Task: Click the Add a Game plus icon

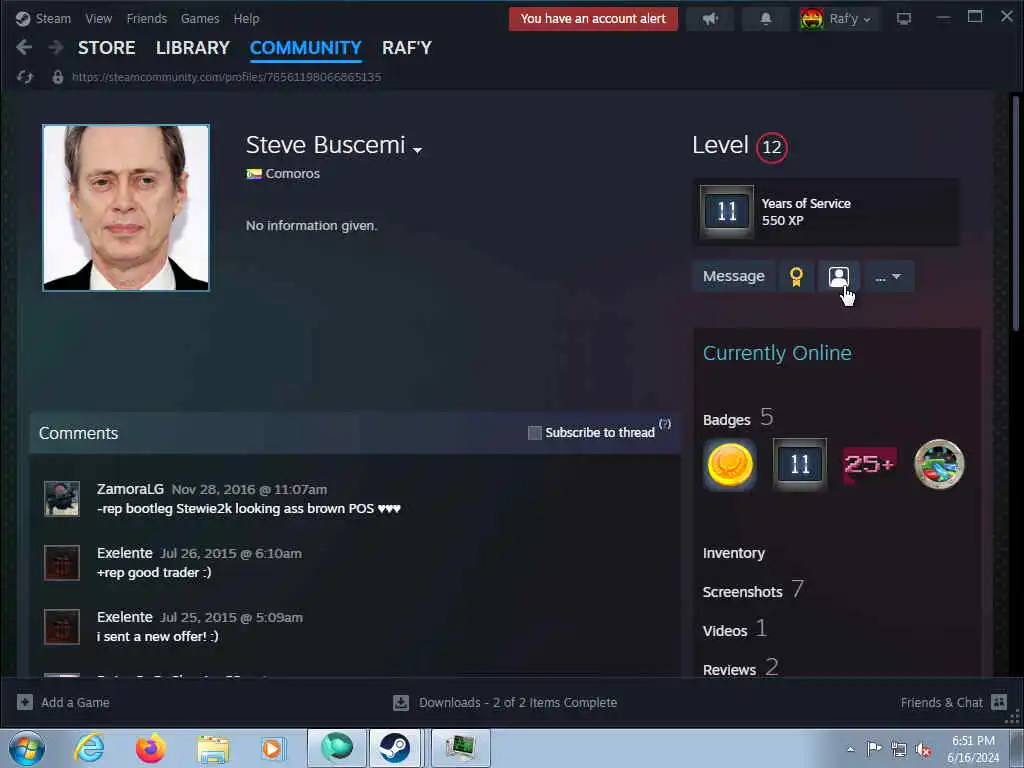Action: pos(25,702)
